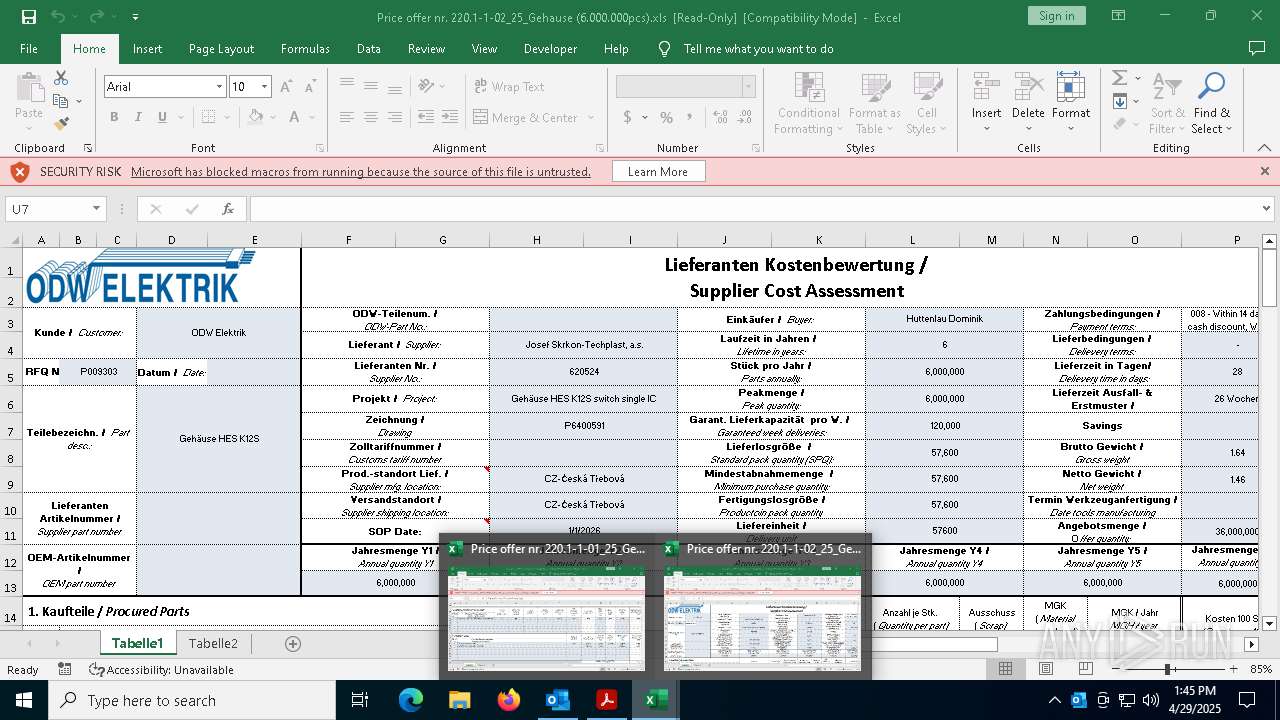Toggle Italic formatting
Image resolution: width=1280 pixels, height=720 pixels.
(138, 117)
